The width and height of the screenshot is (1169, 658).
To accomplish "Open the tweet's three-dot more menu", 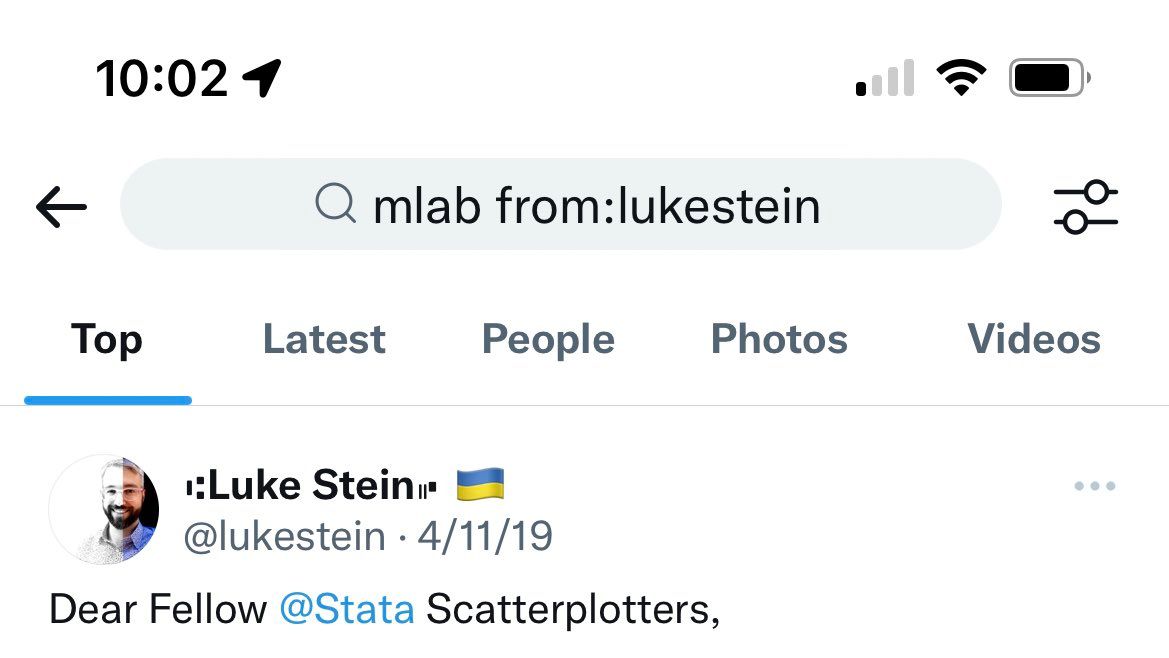I will click(1094, 487).
